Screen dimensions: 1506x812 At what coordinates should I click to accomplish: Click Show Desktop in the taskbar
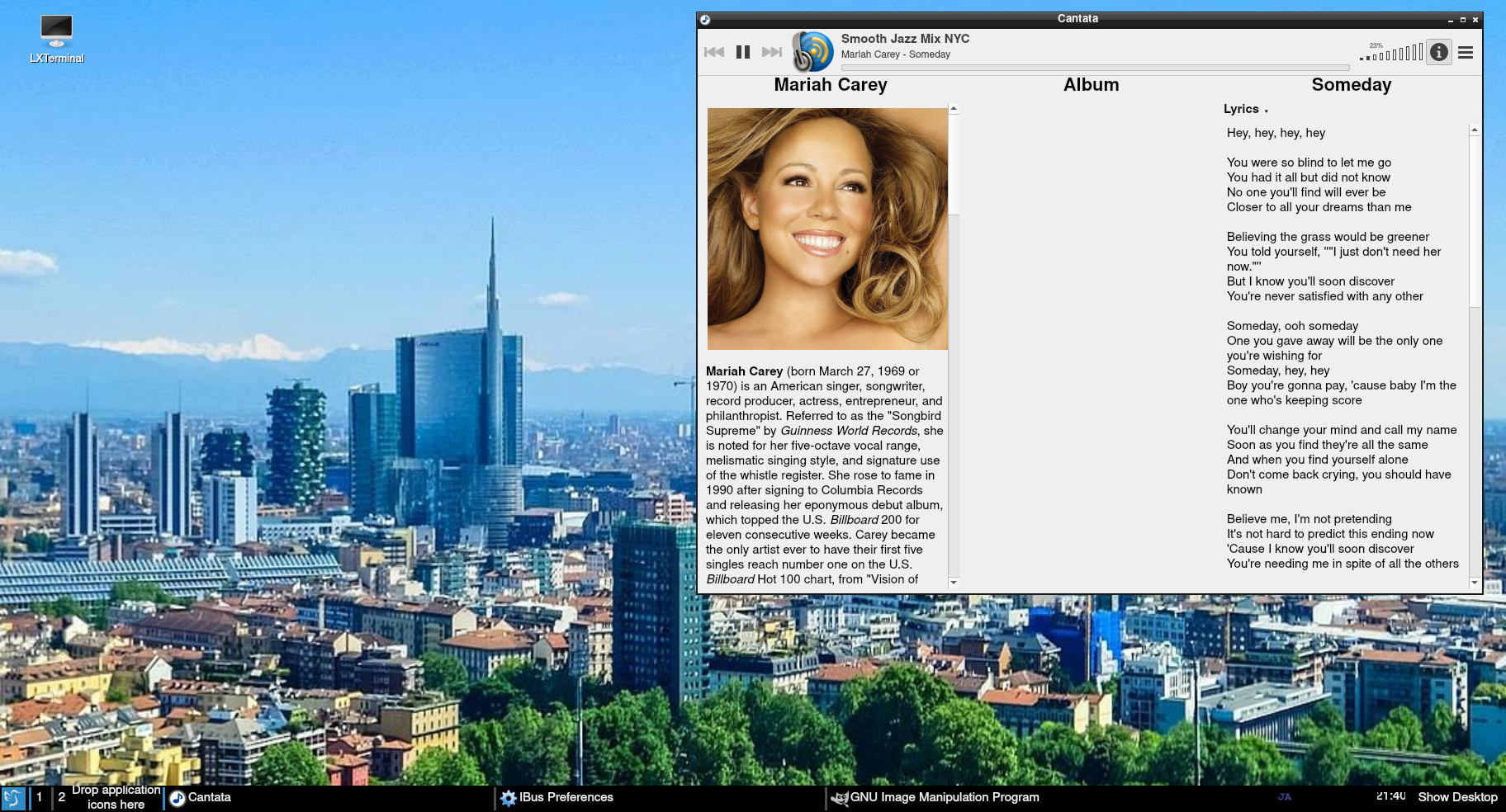[1457, 797]
